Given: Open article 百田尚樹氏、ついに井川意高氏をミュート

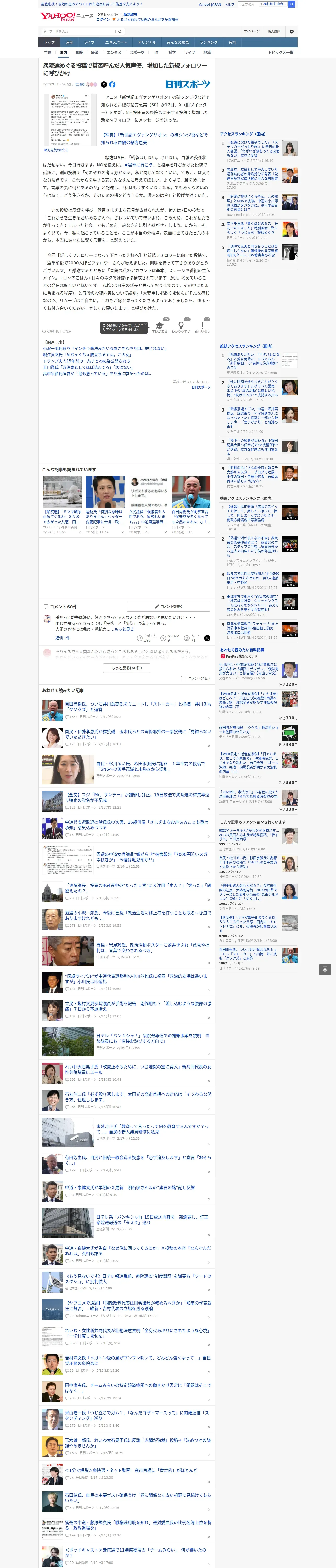Looking at the screenshot, I should coord(138,707).
